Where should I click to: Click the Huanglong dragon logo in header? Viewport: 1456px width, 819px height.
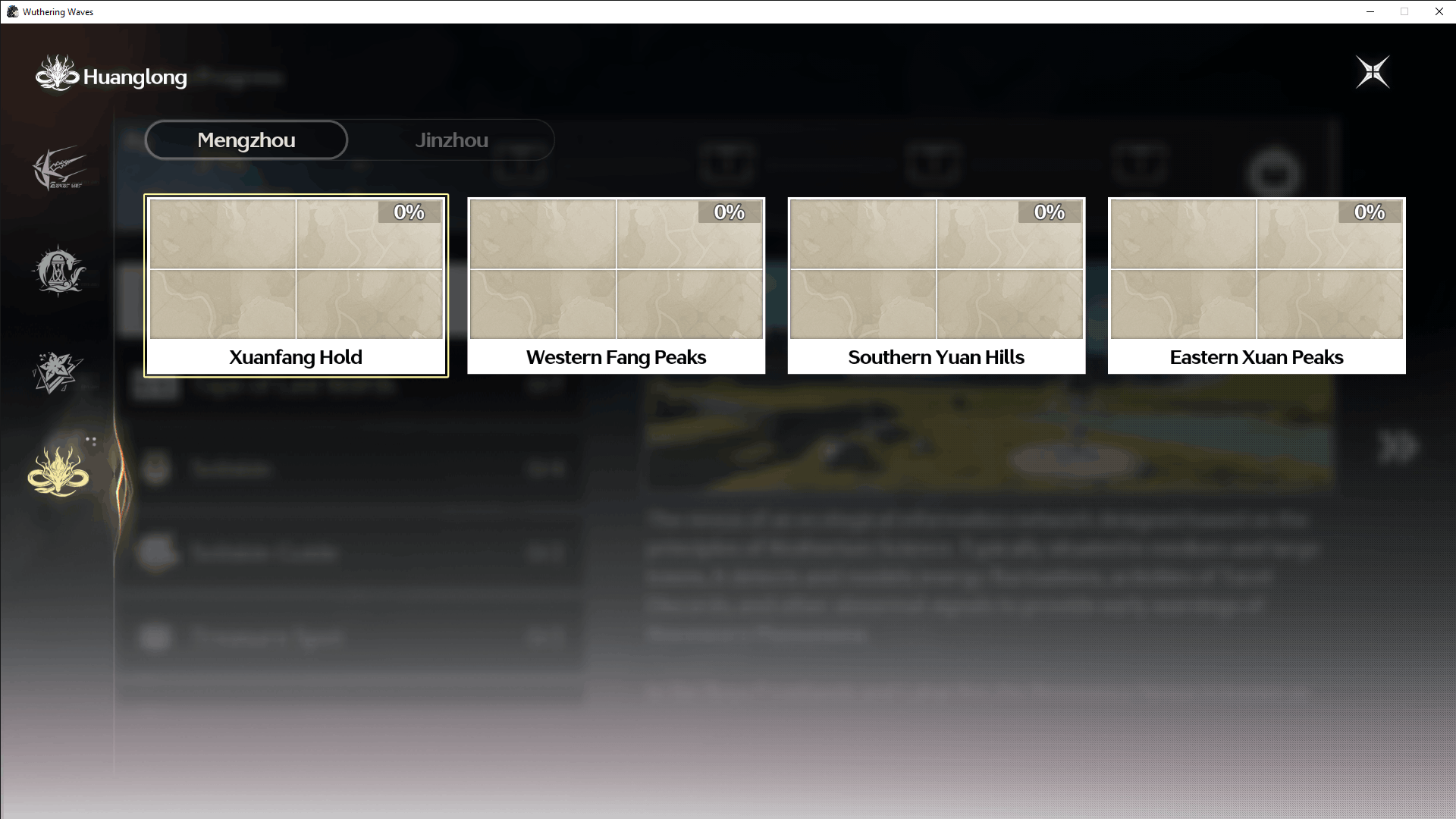click(x=57, y=74)
